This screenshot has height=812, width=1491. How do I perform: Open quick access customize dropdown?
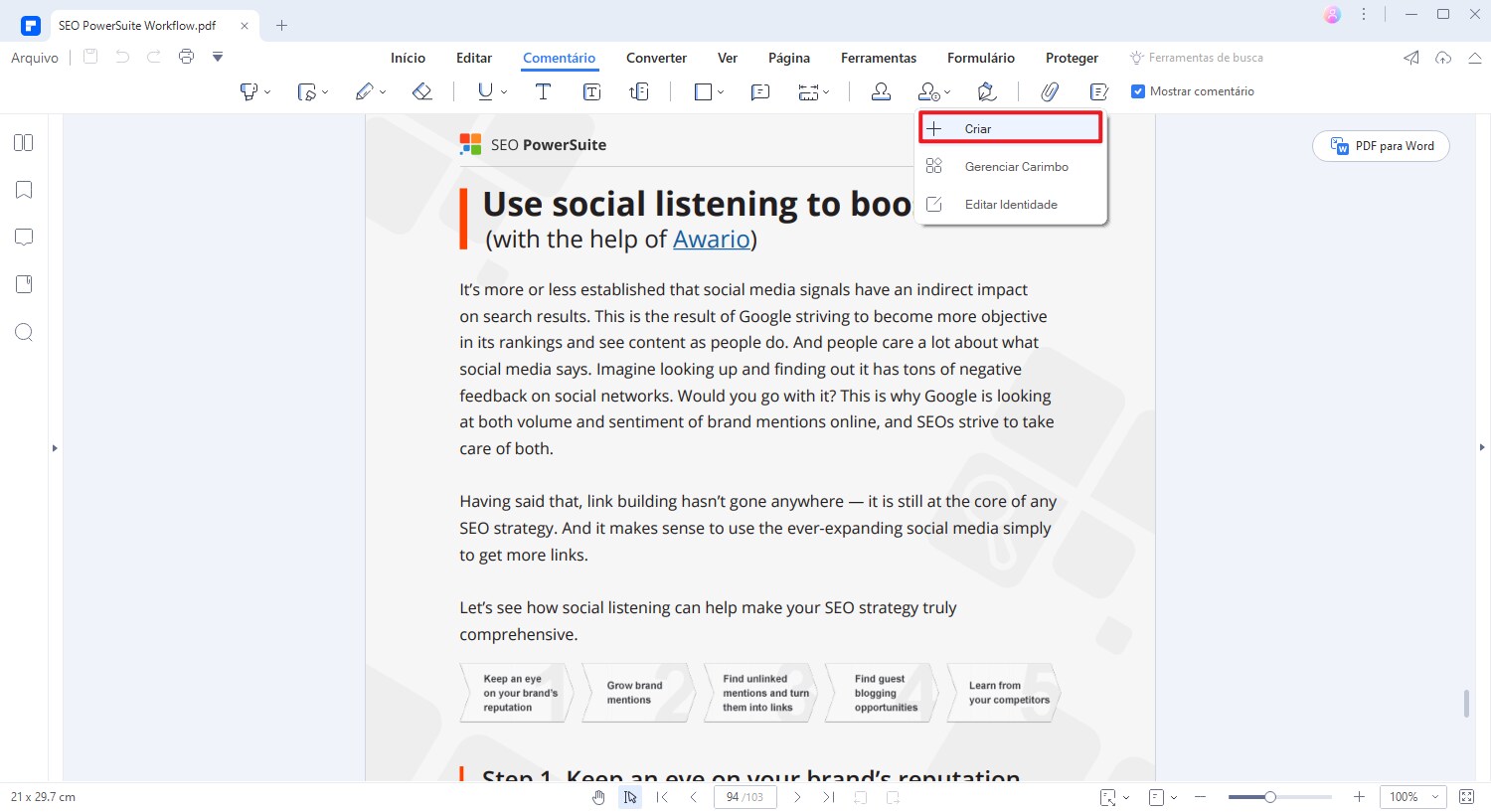[218, 57]
